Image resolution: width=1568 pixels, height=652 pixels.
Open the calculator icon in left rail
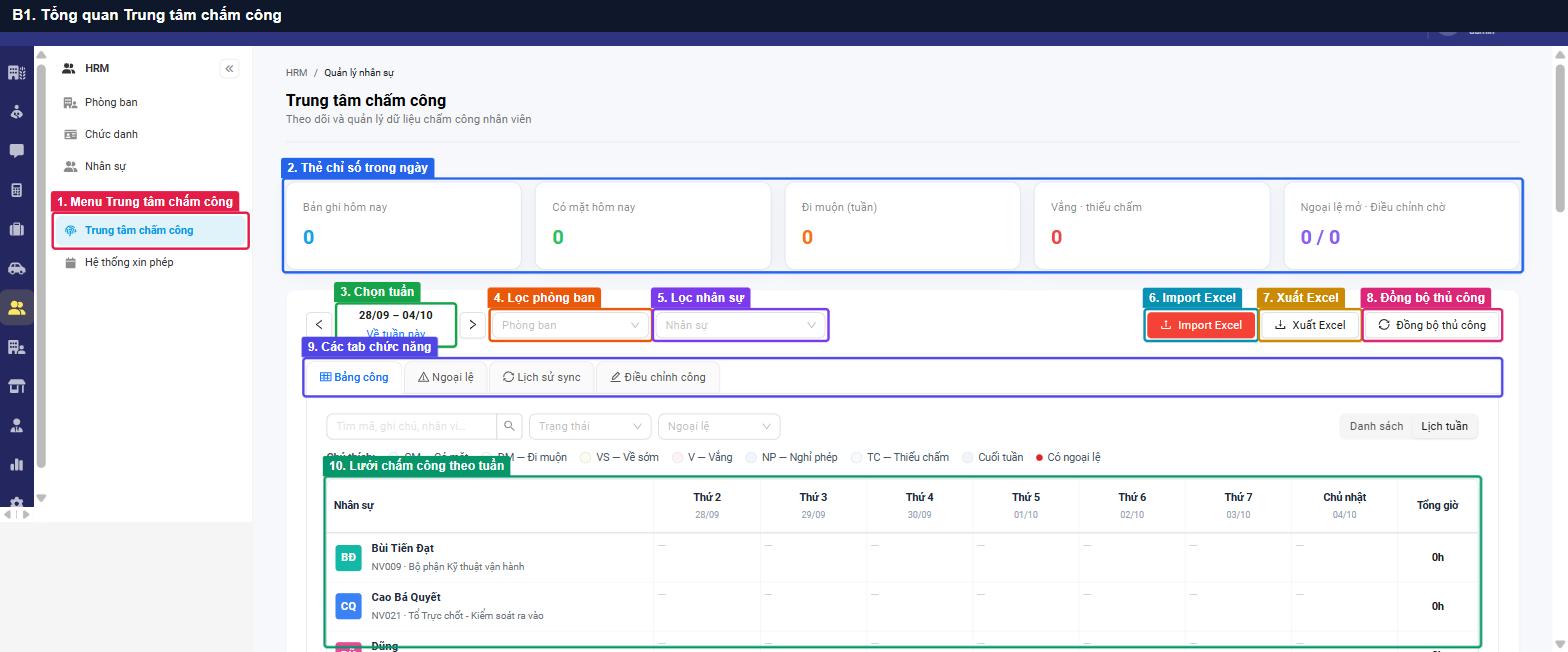tap(16, 190)
